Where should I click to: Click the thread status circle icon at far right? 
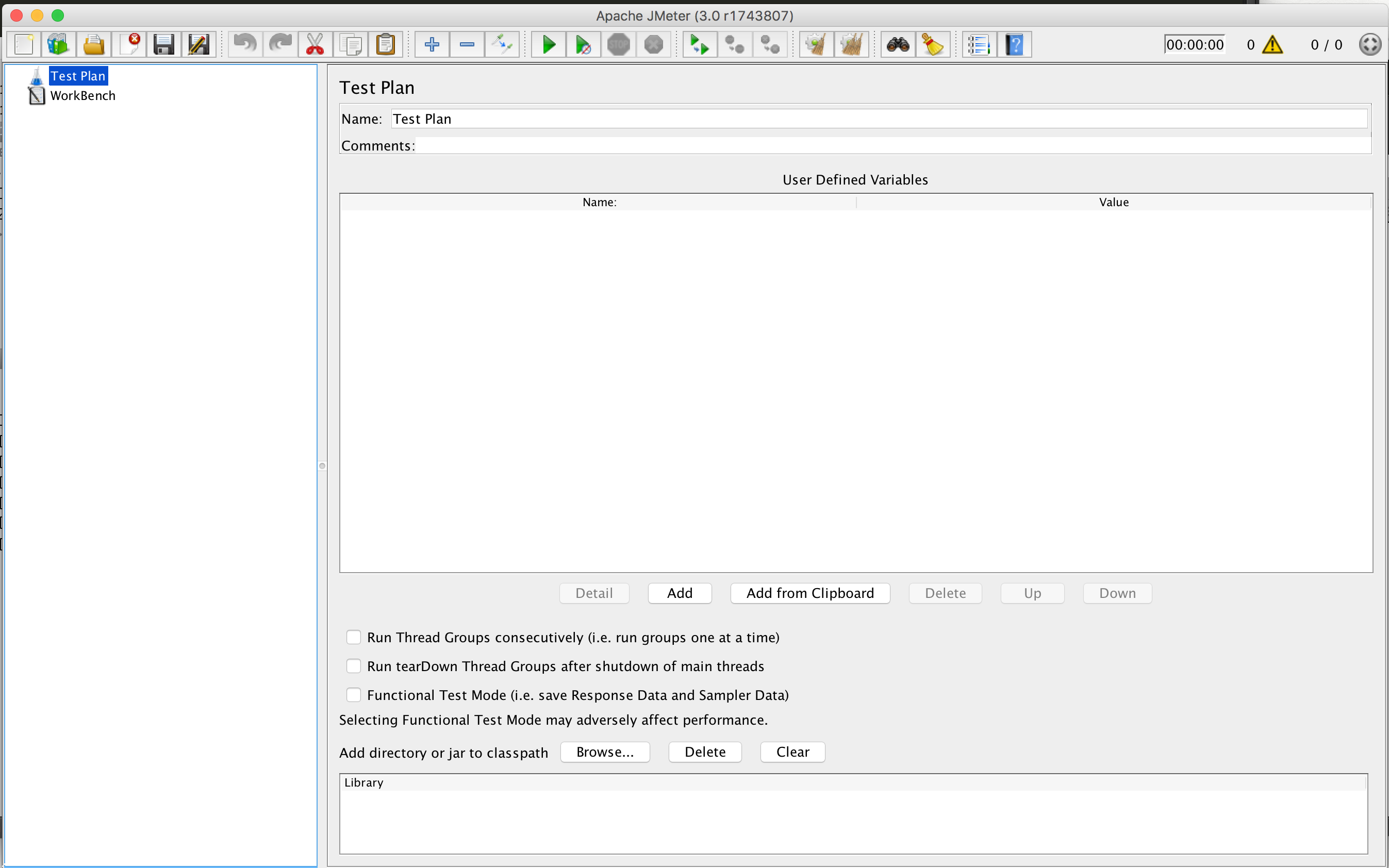tap(1370, 44)
